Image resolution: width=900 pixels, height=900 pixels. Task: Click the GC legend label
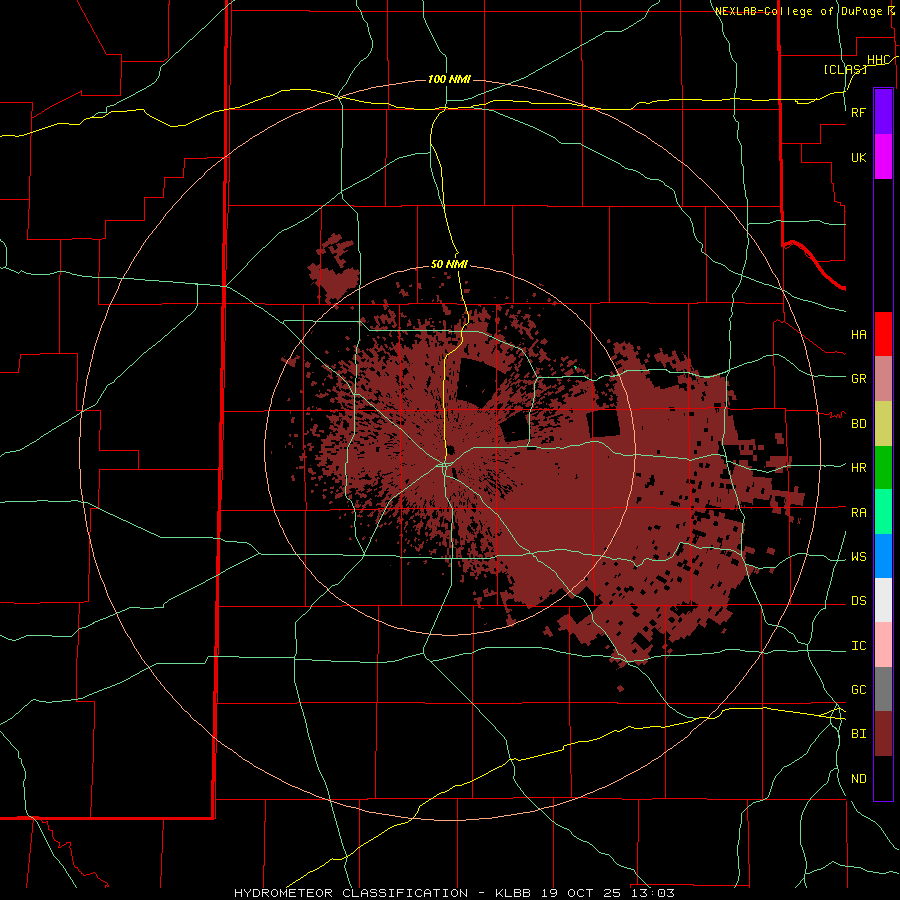coord(858,690)
